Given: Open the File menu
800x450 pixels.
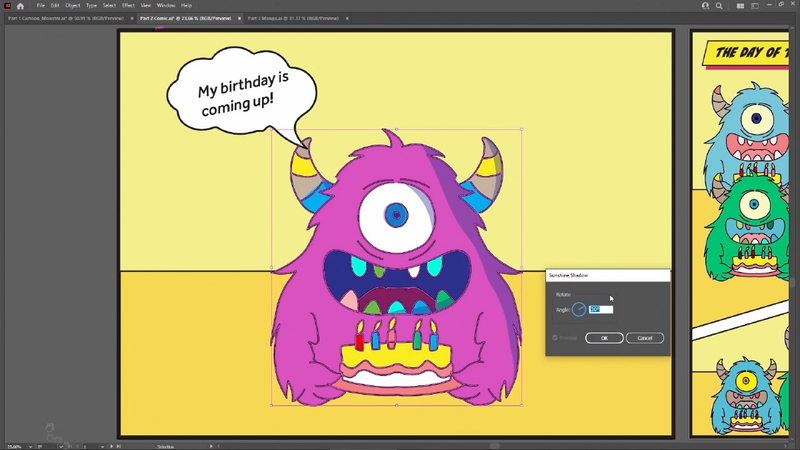Looking at the screenshot, I should tap(40, 5).
